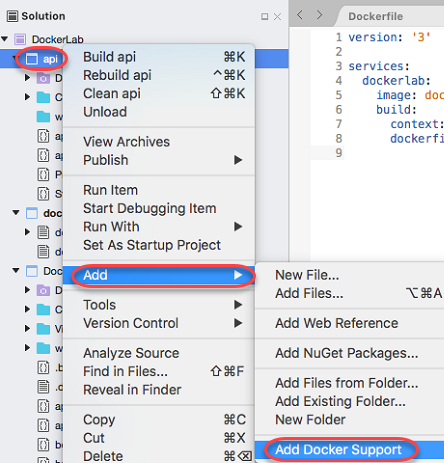Choose Rebuild api

(159, 75)
